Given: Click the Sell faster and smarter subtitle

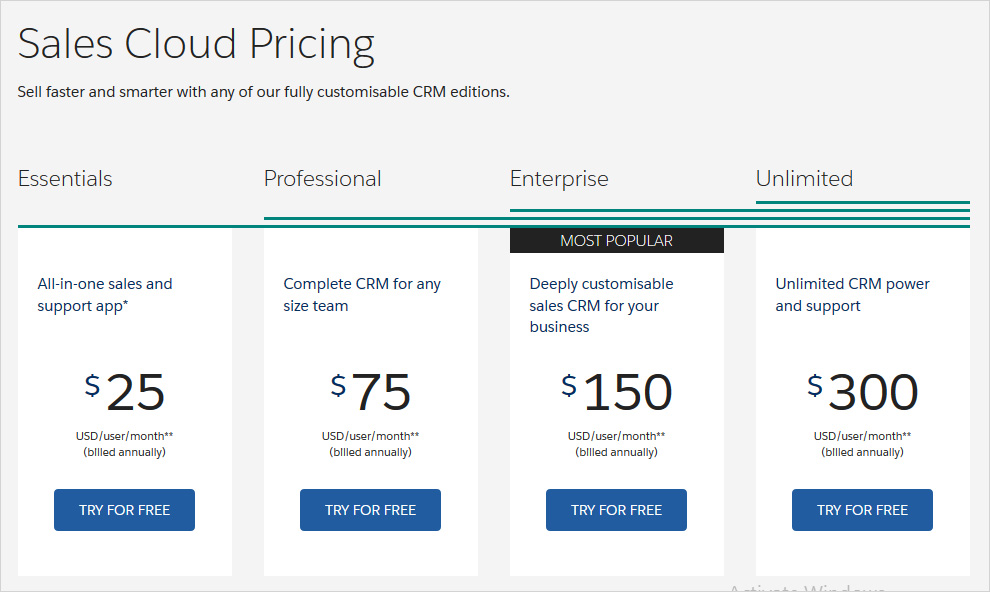Looking at the screenshot, I should [x=263, y=92].
